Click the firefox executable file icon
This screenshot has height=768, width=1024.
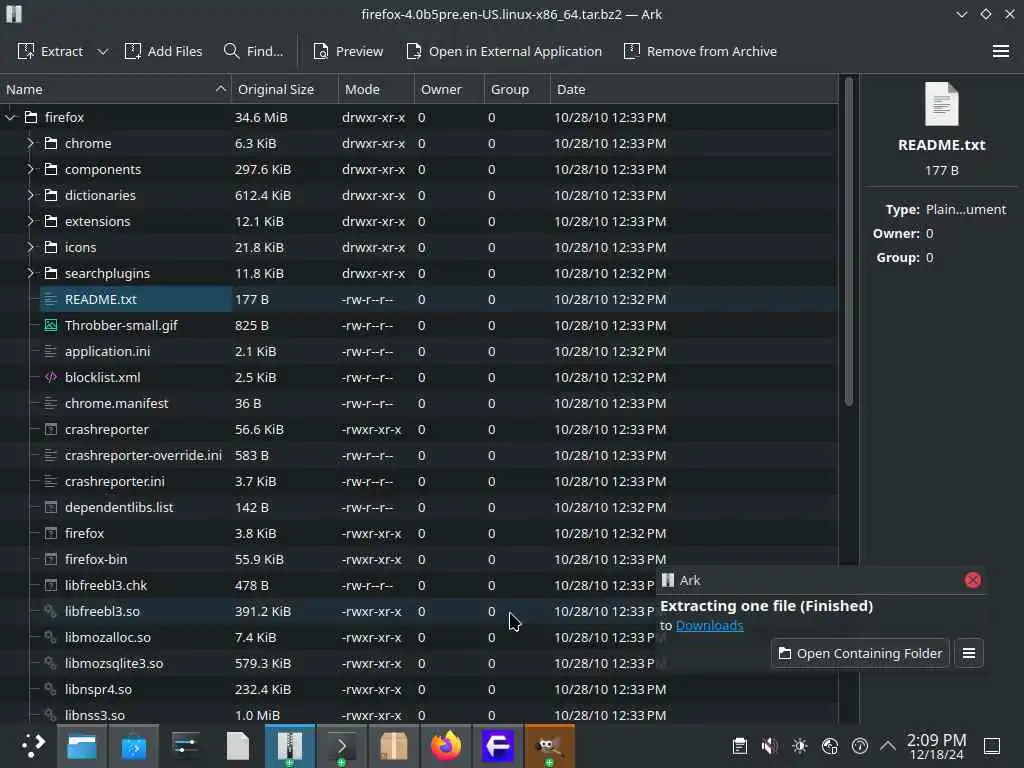(x=51, y=534)
